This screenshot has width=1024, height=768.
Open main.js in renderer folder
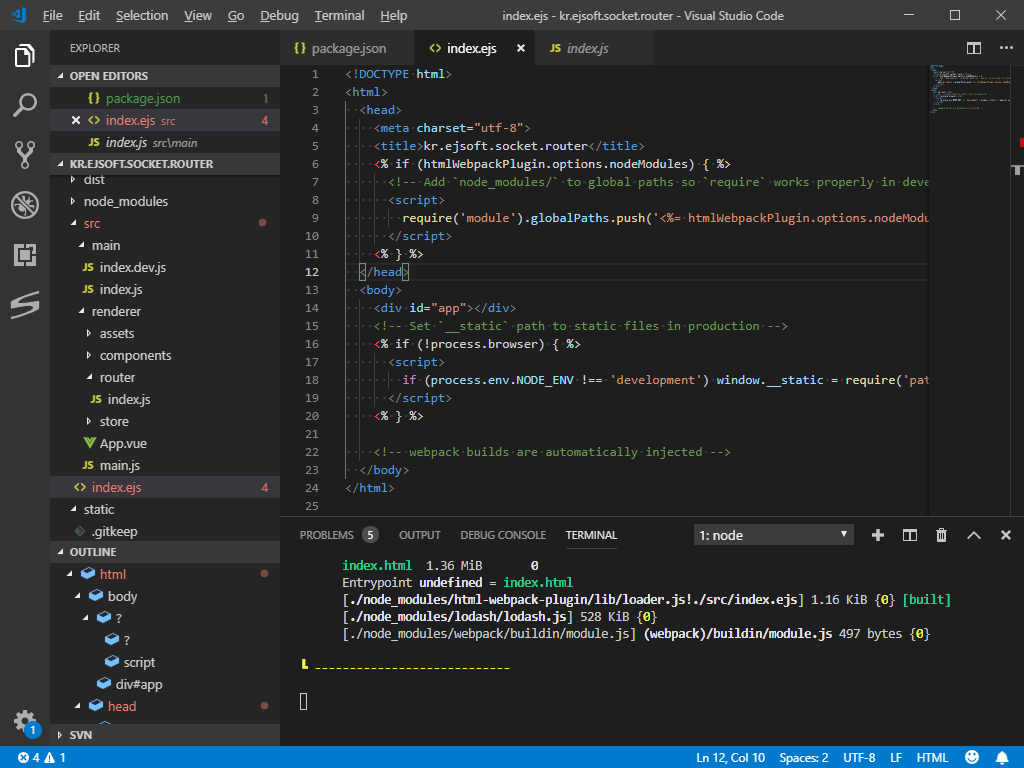[x=120, y=466]
